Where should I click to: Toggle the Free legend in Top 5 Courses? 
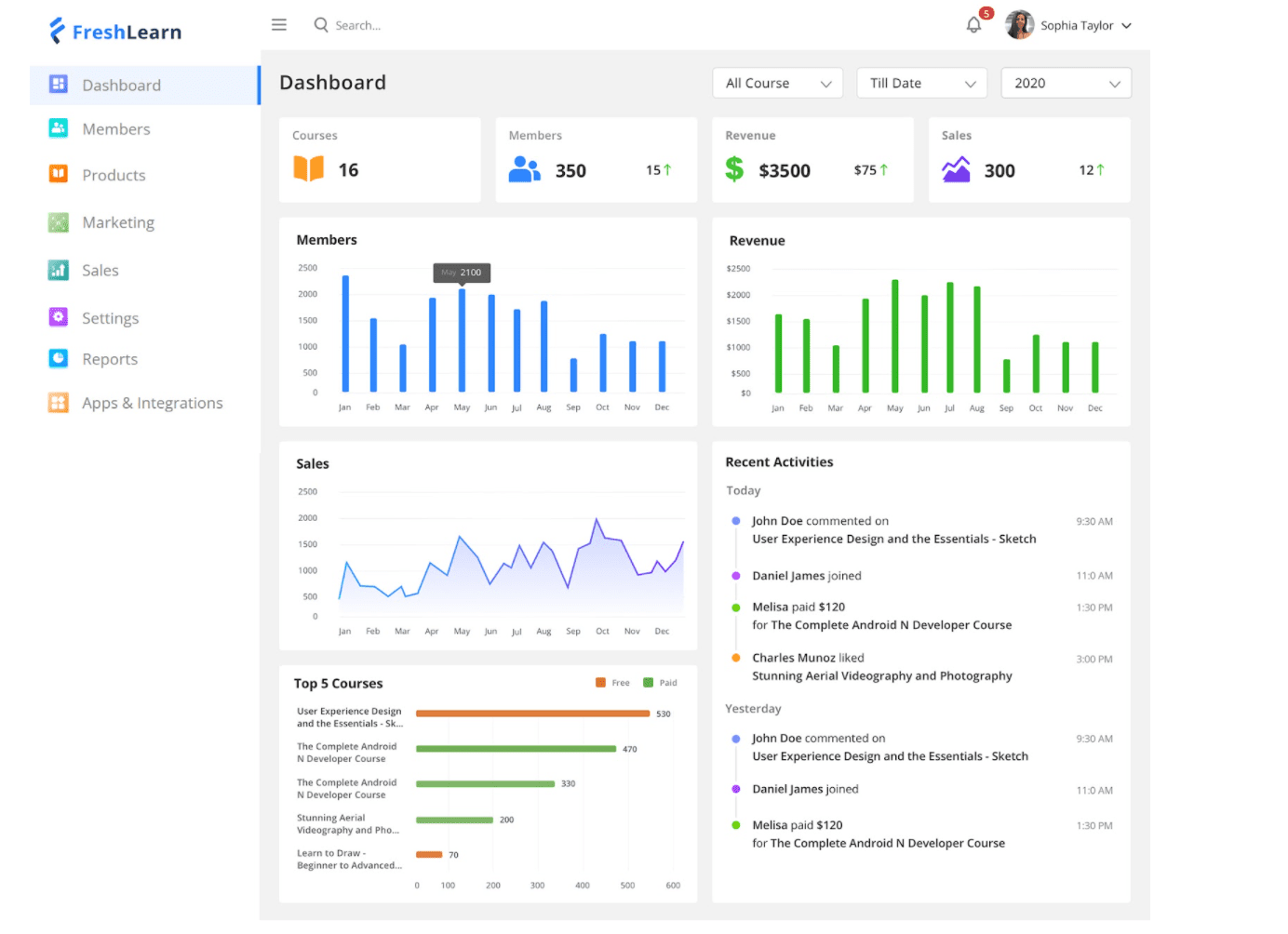pos(612,683)
